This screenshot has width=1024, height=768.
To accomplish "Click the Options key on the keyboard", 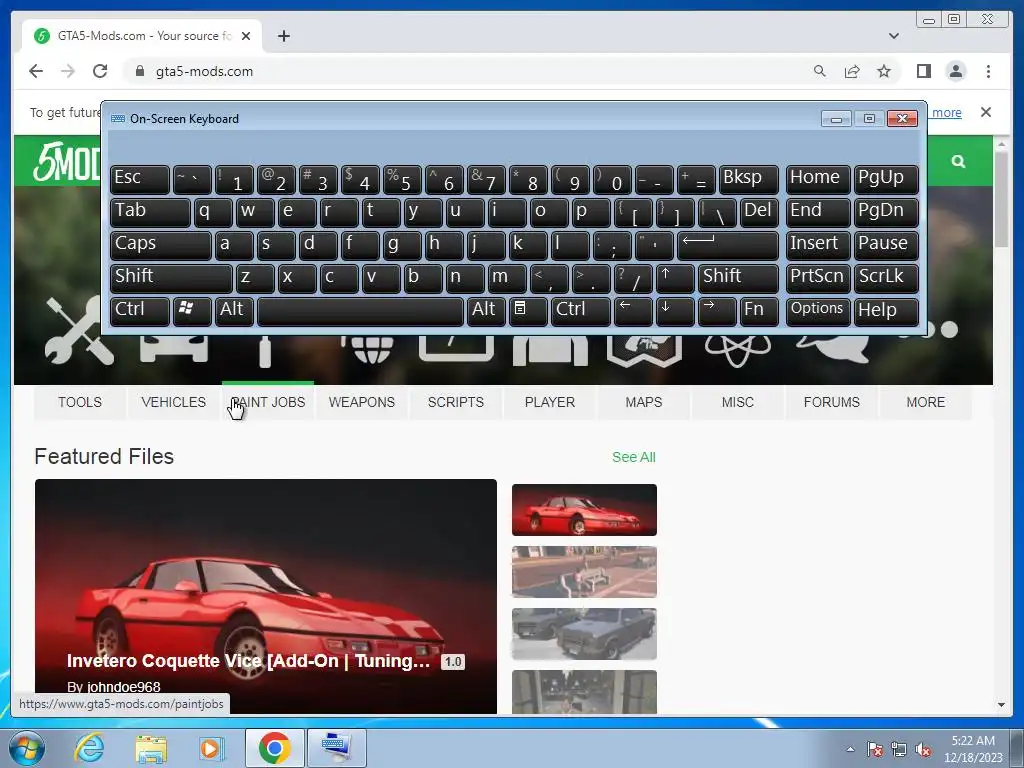I will point(818,310).
